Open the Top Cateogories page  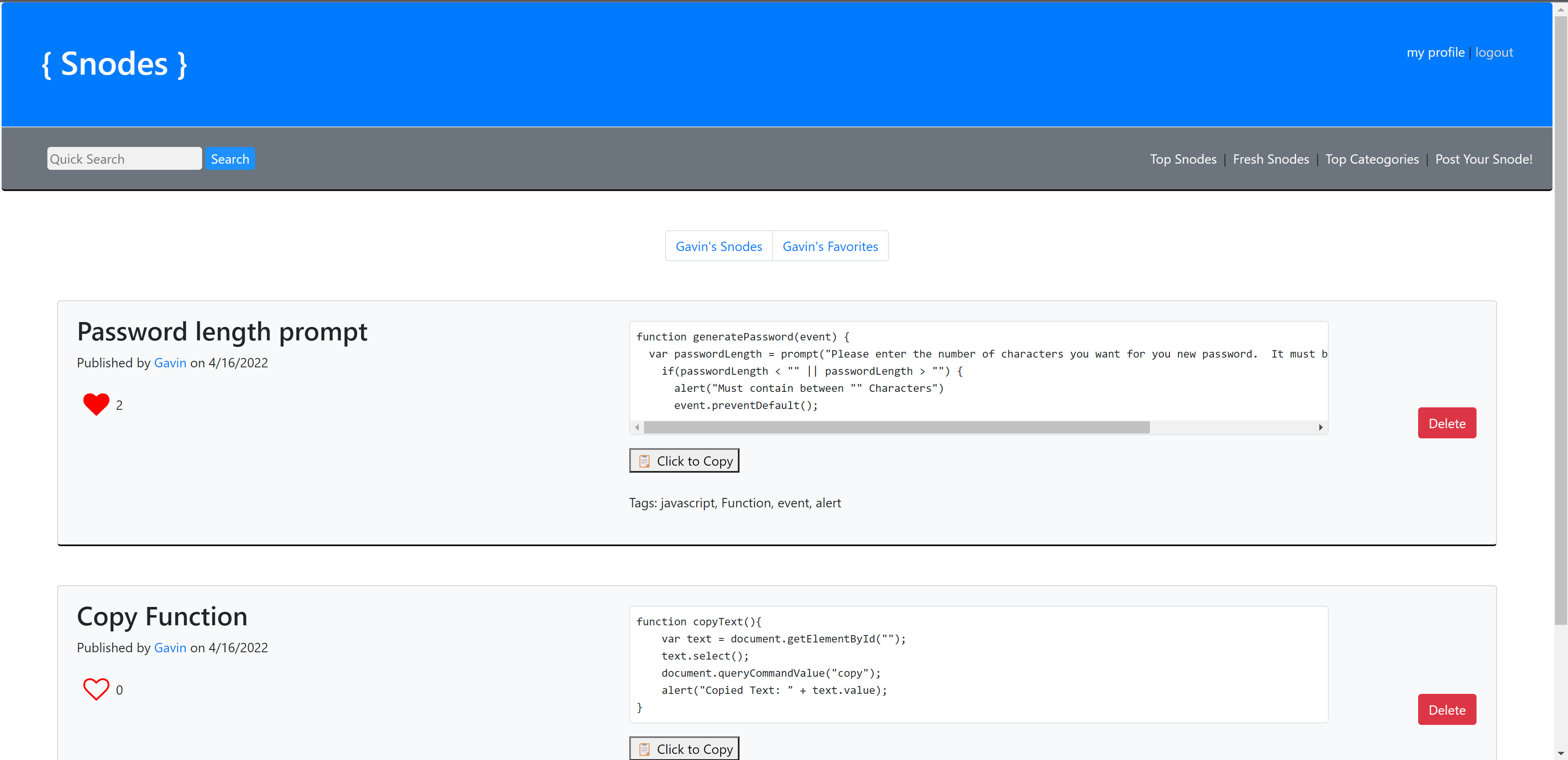(1372, 159)
